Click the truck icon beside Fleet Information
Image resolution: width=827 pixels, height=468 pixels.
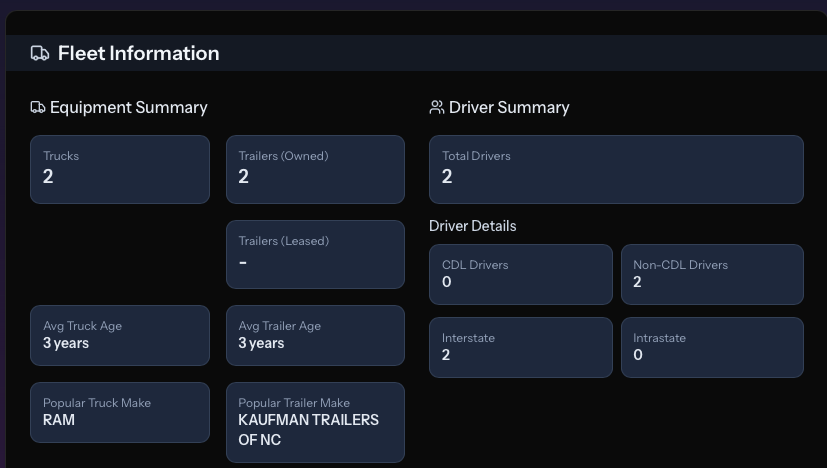40,53
